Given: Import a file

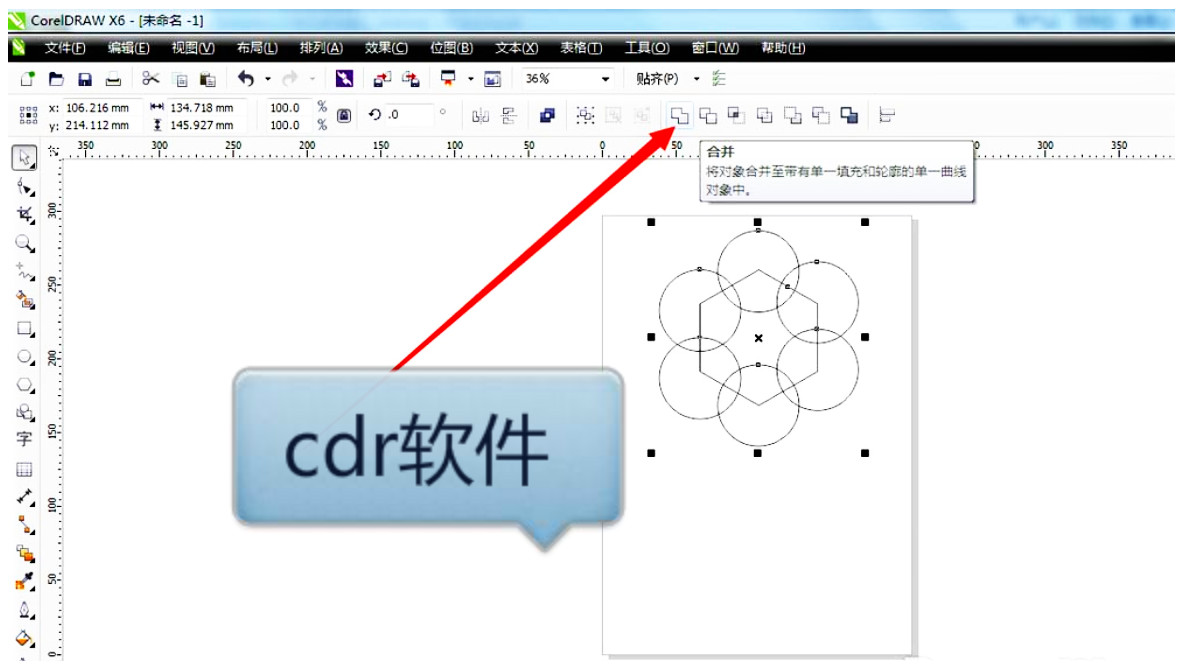Looking at the screenshot, I should (382, 79).
